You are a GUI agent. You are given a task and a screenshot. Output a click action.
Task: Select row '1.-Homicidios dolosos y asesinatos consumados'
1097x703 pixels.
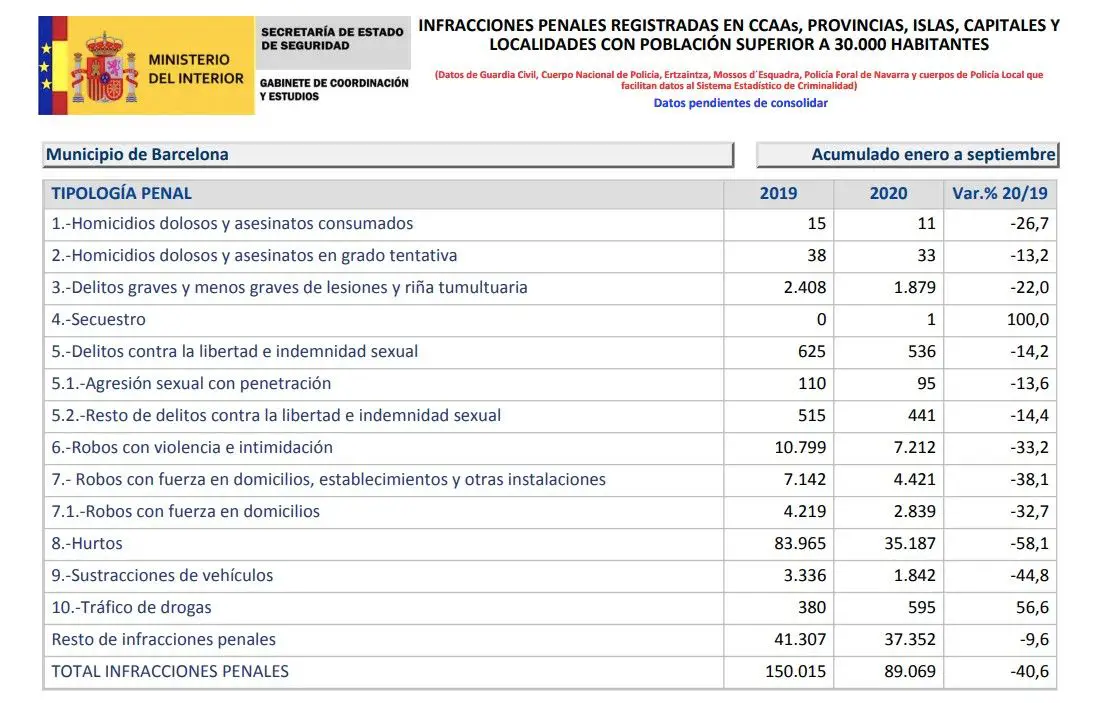pos(550,224)
